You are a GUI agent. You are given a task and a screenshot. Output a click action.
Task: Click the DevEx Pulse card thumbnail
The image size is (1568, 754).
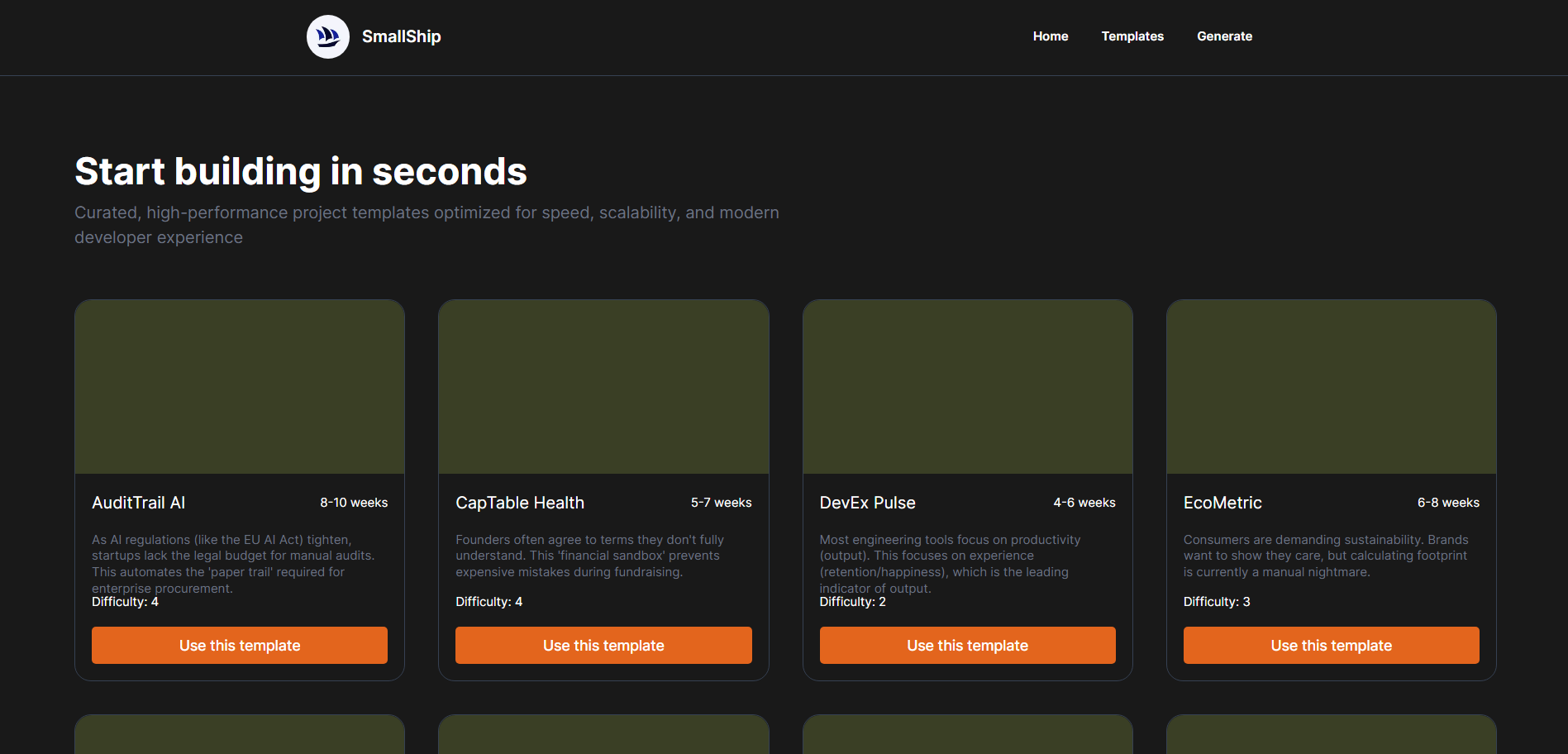tap(967, 386)
